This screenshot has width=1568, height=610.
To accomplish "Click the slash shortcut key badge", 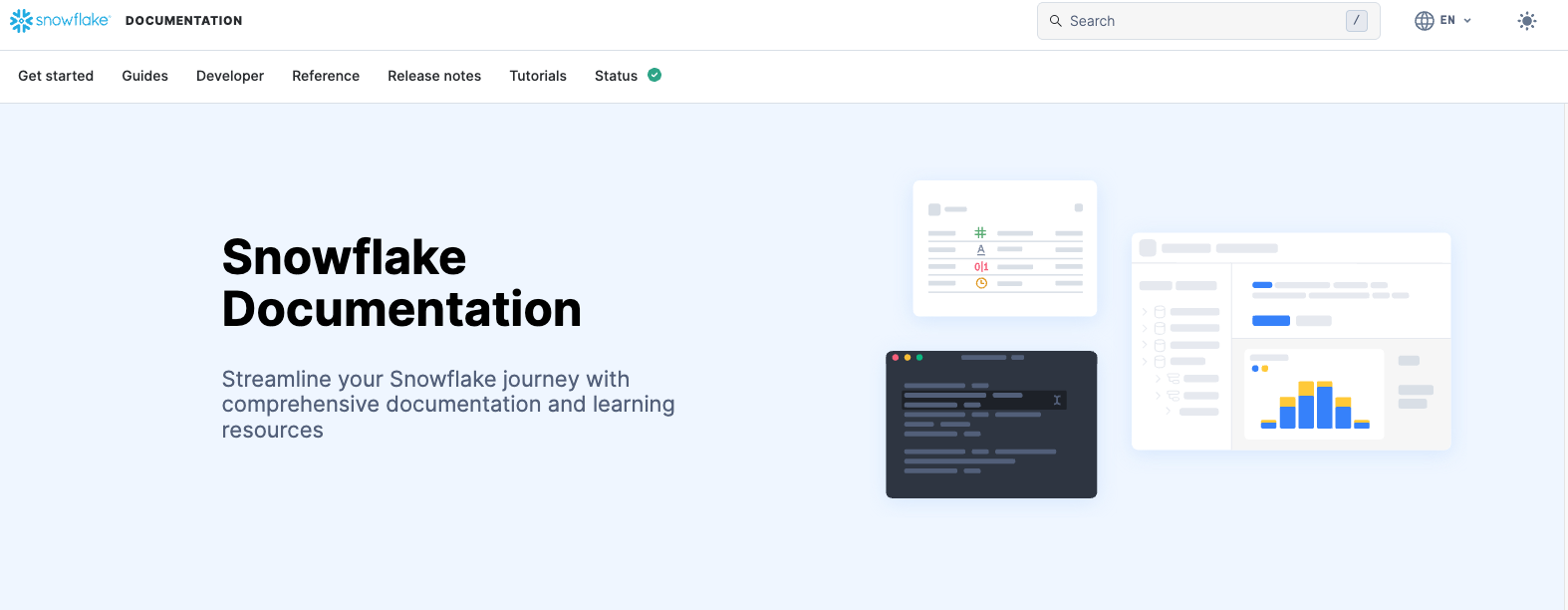I will (x=1356, y=21).
